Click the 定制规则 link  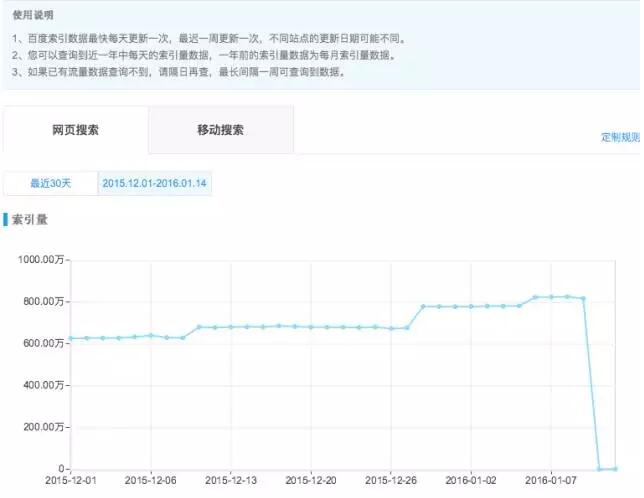tap(620, 137)
